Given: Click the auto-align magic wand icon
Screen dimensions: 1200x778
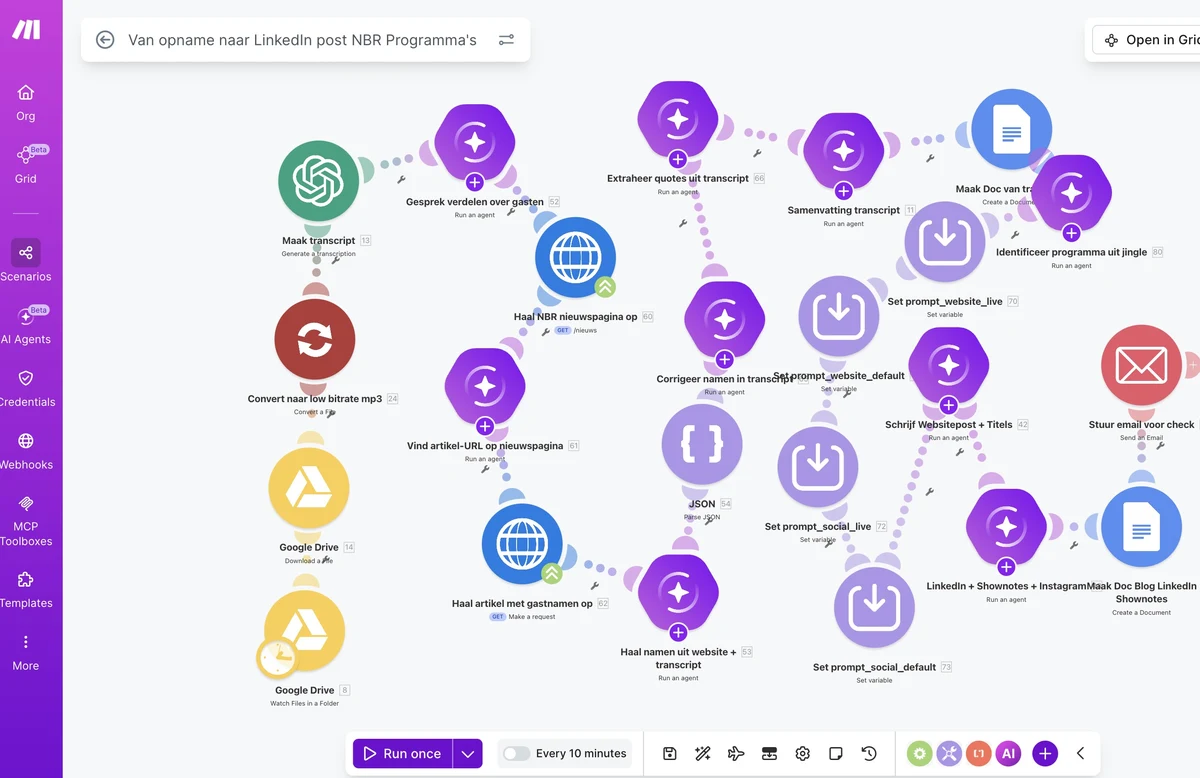Looking at the screenshot, I should (703, 754).
